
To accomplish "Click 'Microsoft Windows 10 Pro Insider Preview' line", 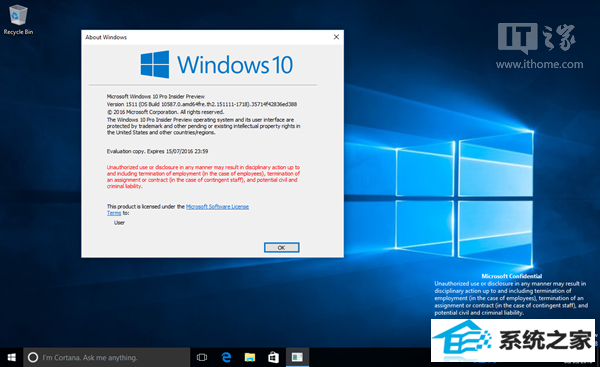I will 156,96.
